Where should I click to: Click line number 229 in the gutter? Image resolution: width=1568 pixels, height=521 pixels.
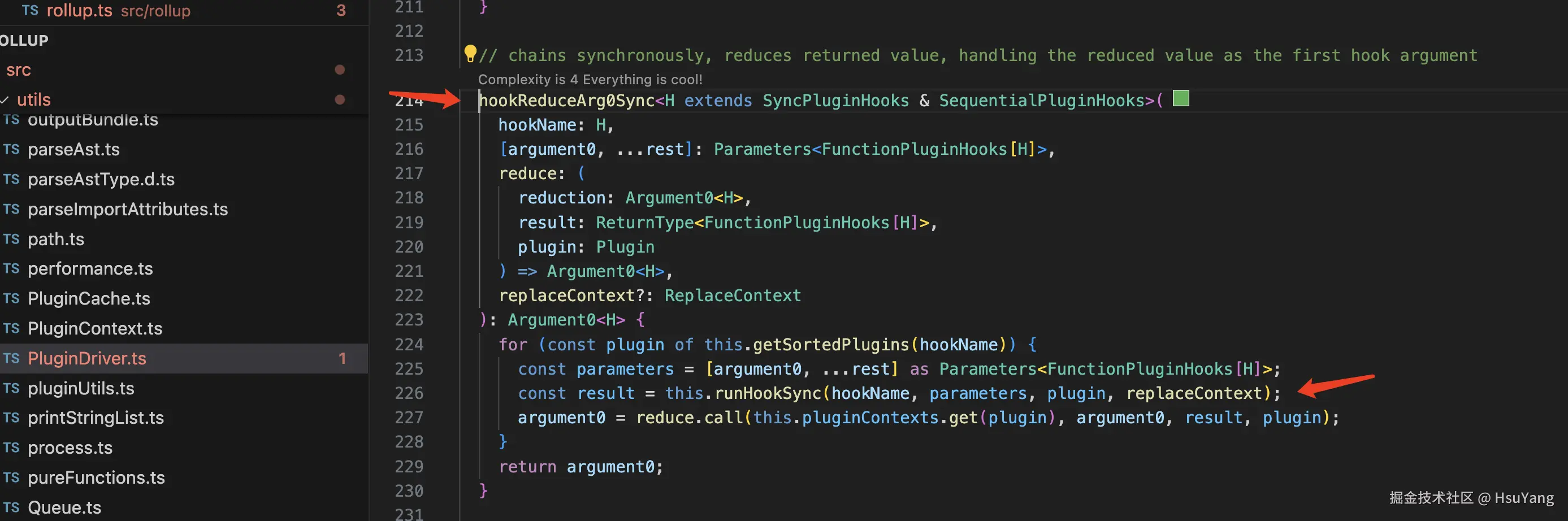pyautogui.click(x=409, y=466)
